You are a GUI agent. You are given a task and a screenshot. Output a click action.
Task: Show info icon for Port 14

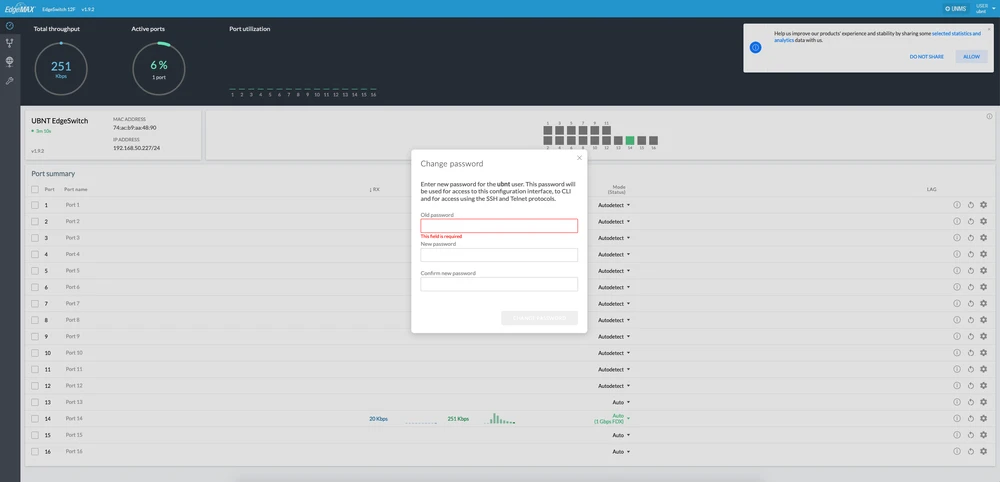tap(956, 419)
